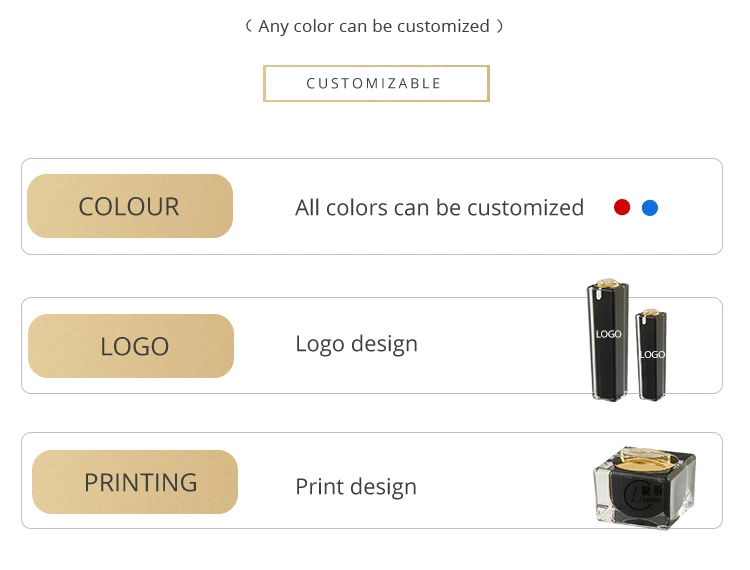
Task: Pick the red color dot
Action: [622, 207]
